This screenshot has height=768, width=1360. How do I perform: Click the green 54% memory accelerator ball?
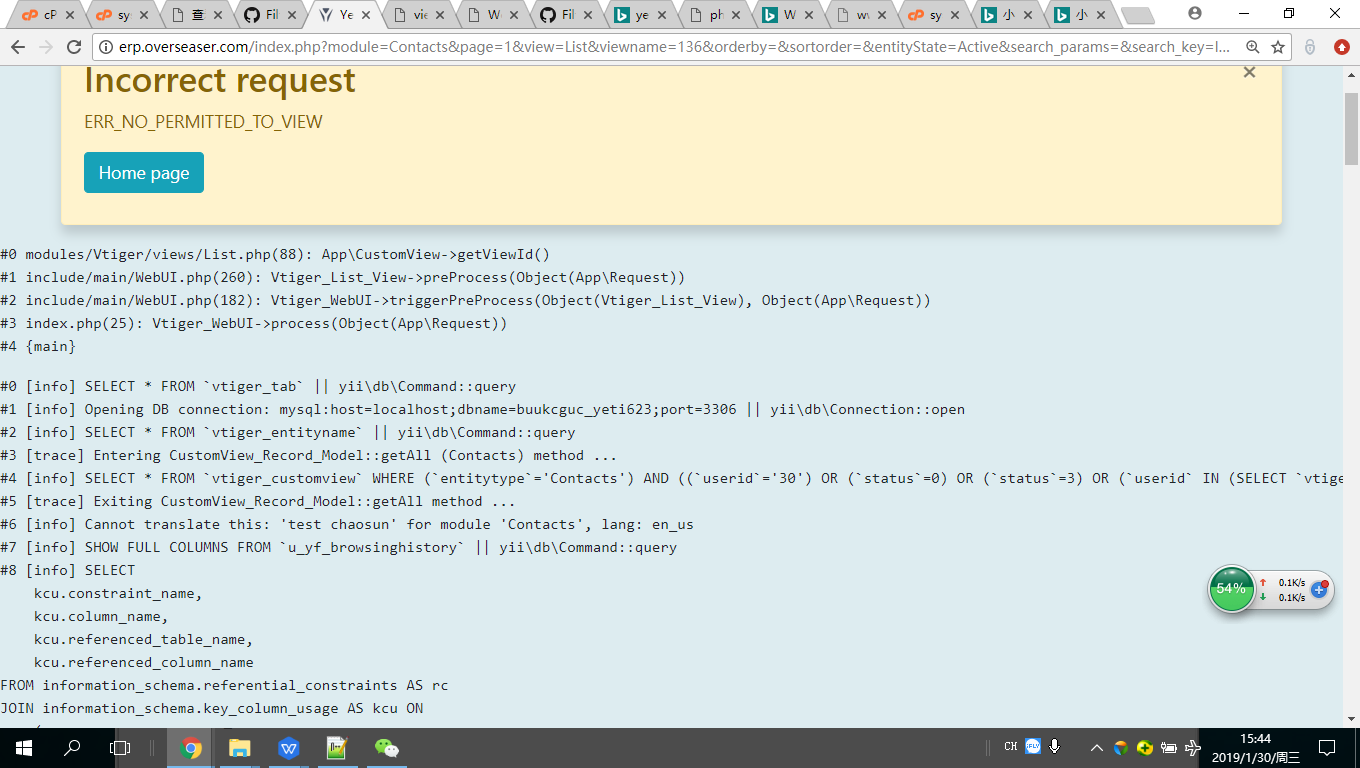(1231, 589)
